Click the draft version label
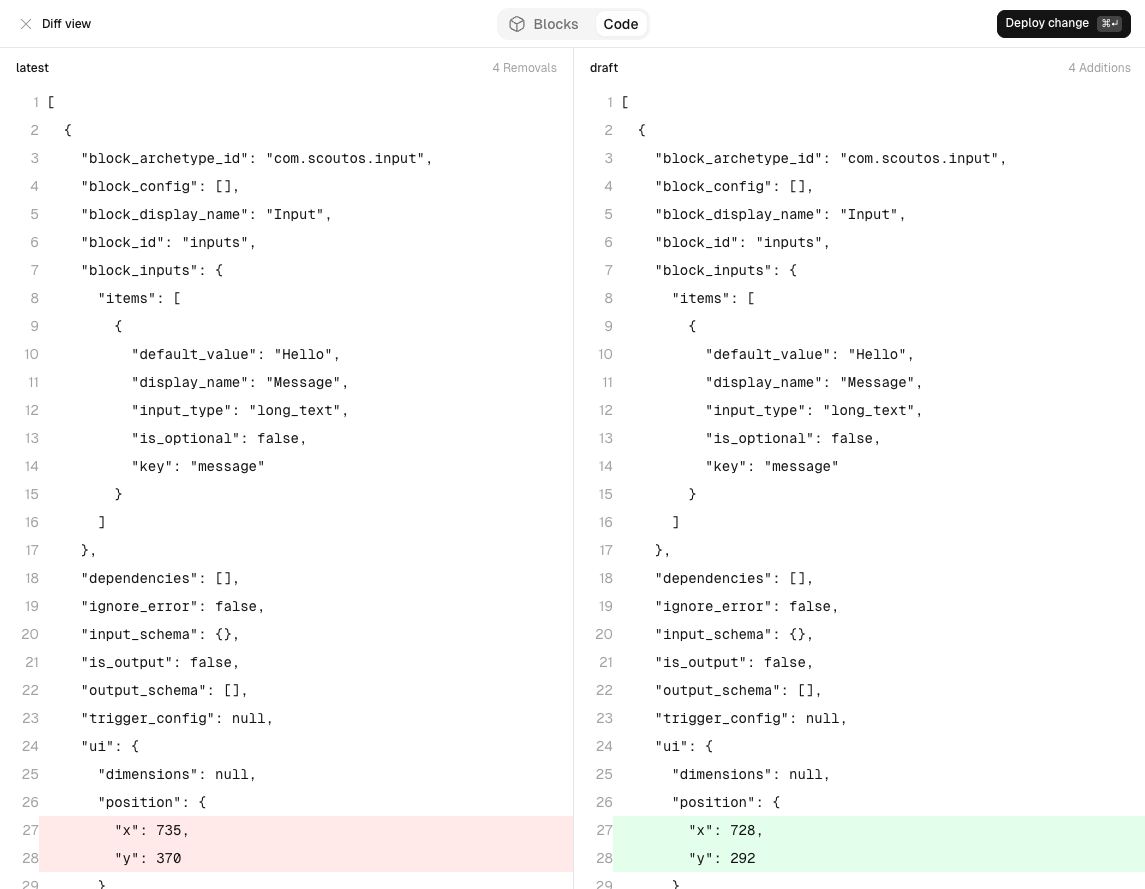1145x889 pixels. [604, 68]
